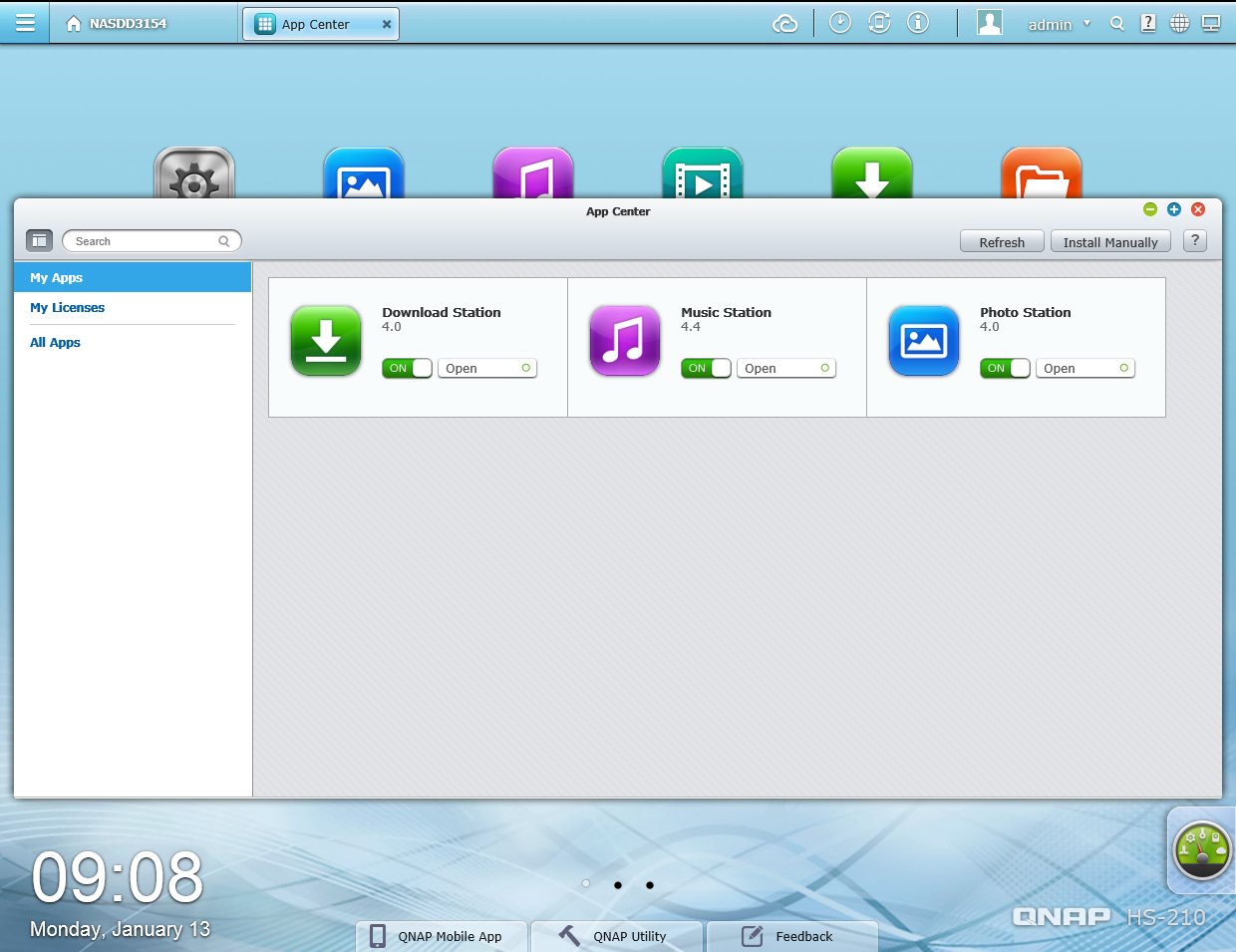This screenshot has height=952, width=1236.
Task: Click the App Center search field
Action: (152, 241)
